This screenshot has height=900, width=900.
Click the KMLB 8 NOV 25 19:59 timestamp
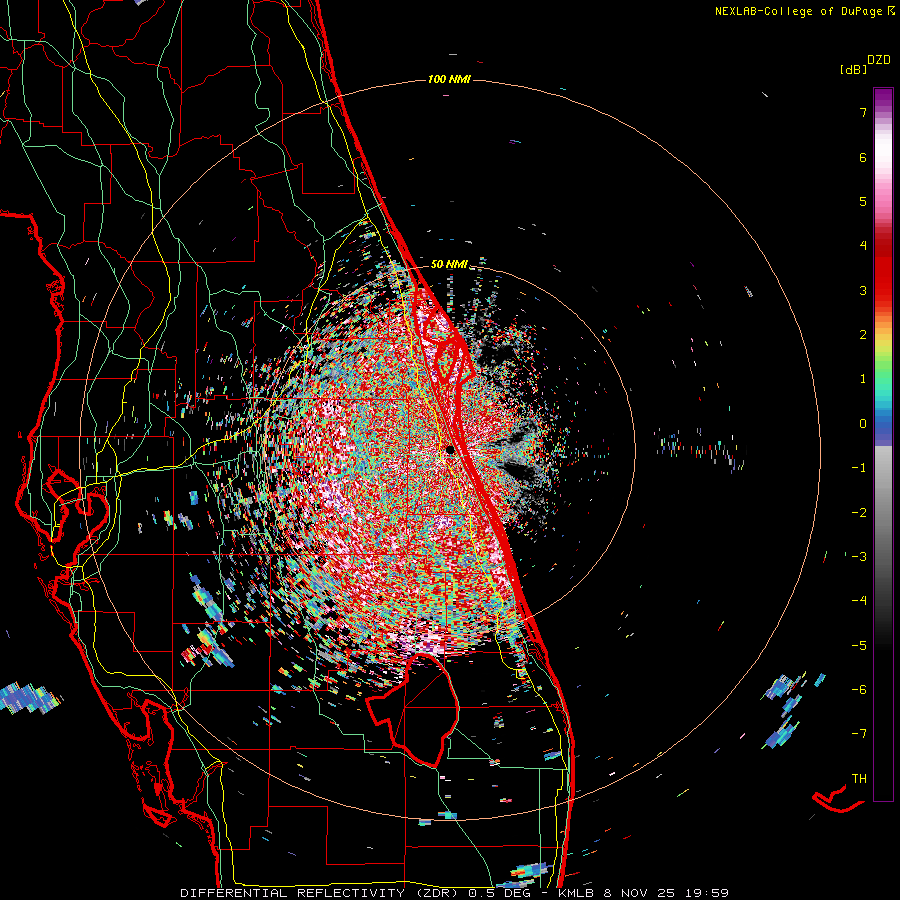(x=643, y=893)
